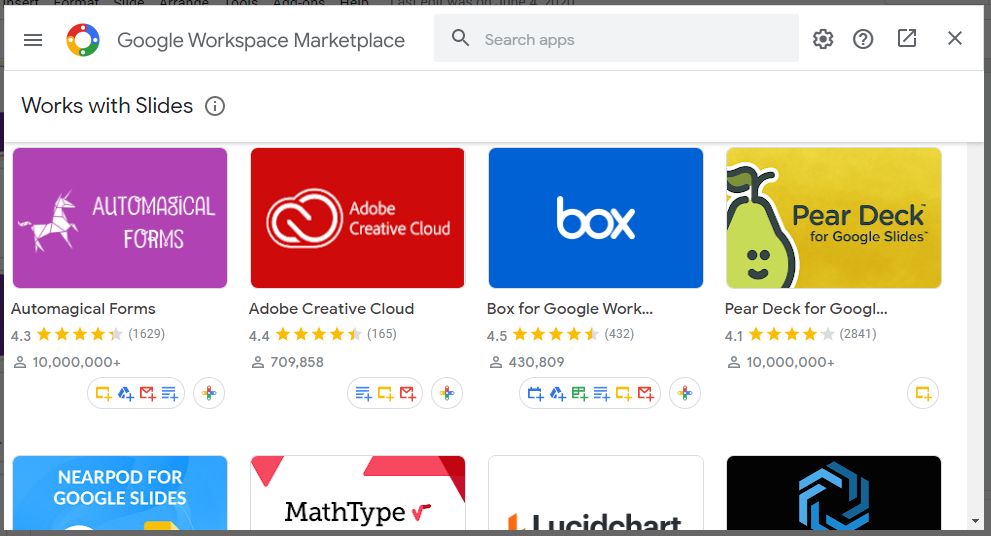This screenshot has height=536, width=991.
Task: Click the Pear Deck 10,000,000+ users count
Action: click(x=791, y=362)
